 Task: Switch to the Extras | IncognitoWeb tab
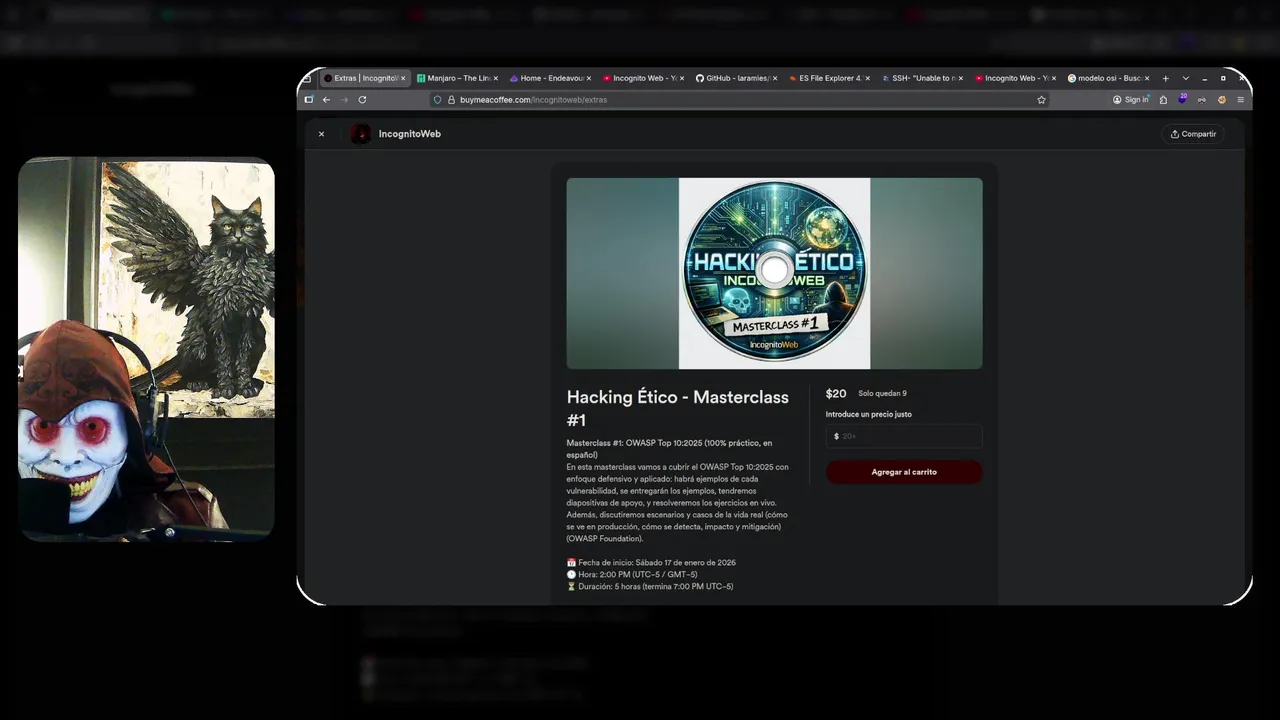point(366,78)
